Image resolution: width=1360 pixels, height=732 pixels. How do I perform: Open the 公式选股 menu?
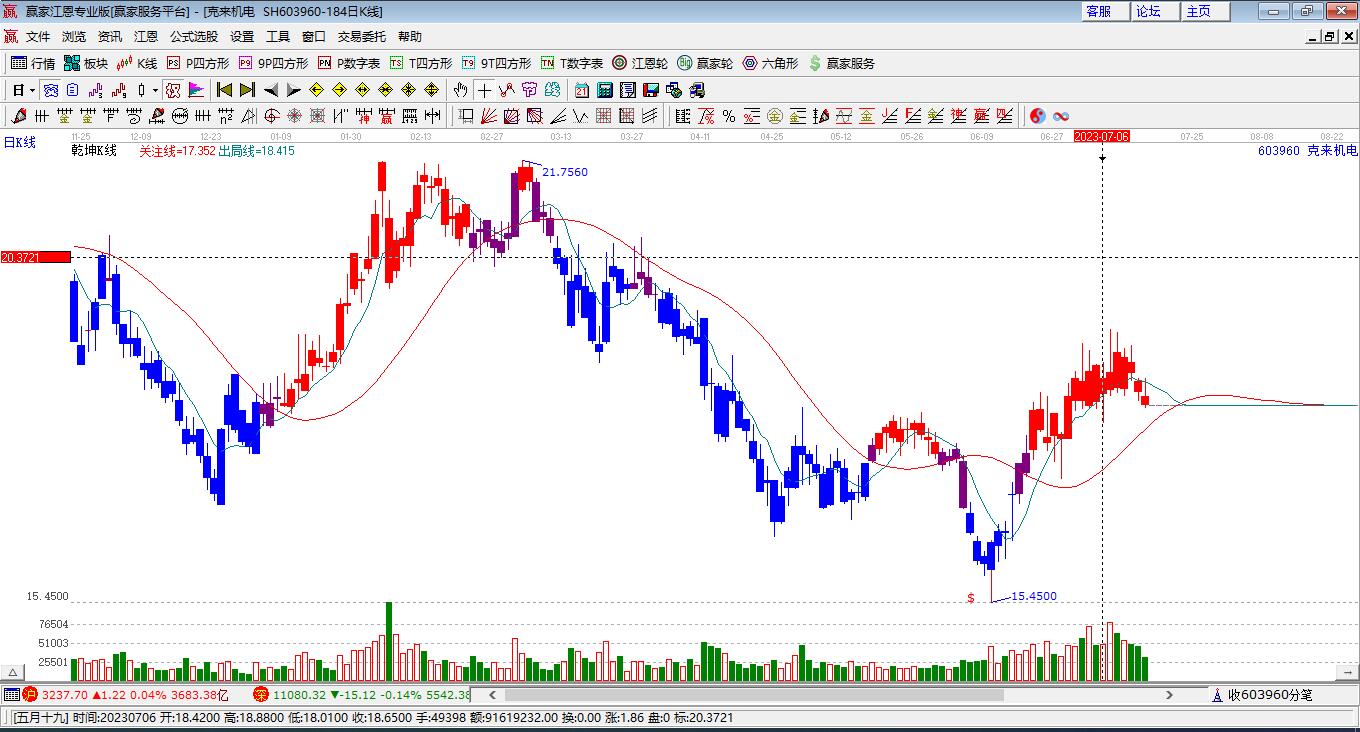pyautogui.click(x=194, y=36)
